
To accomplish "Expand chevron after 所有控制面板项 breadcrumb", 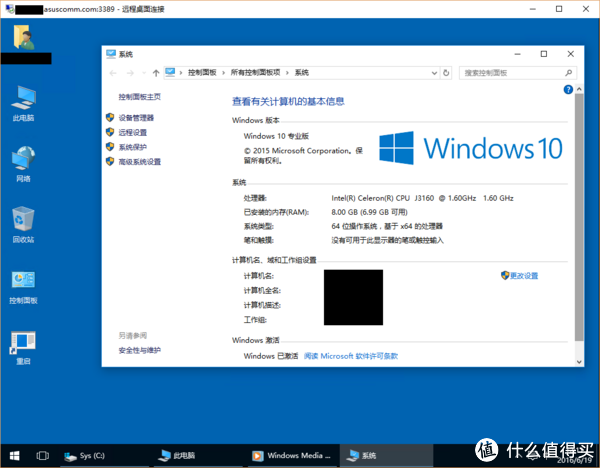I will click(287, 73).
